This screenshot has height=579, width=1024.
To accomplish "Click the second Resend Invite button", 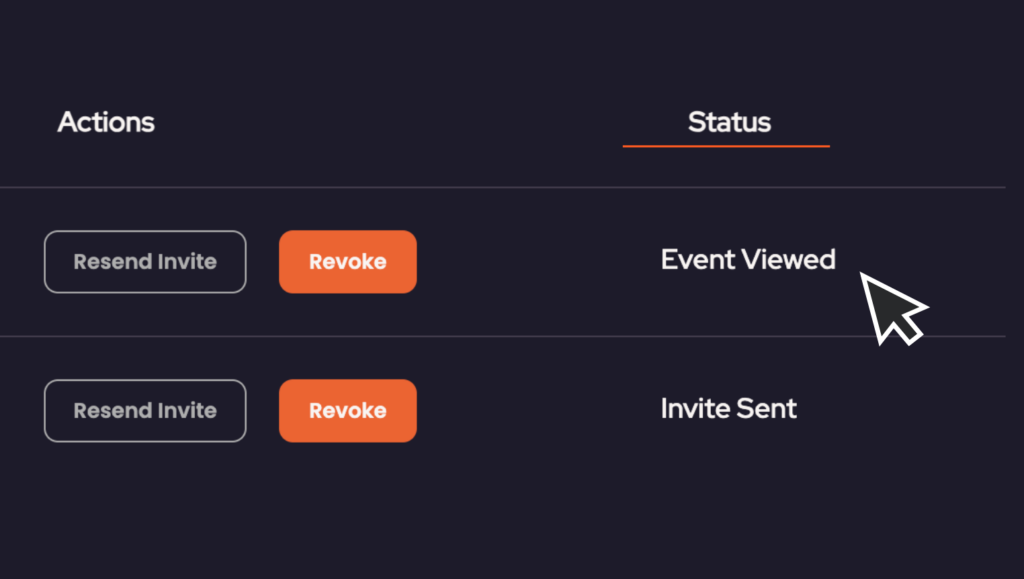I will (x=145, y=410).
